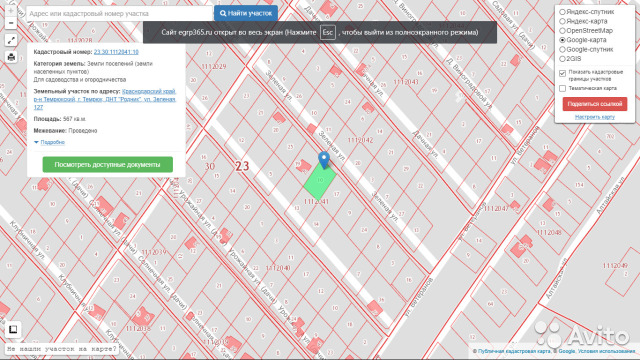Zoom in with the plus button
This screenshot has height=360, width=640.
pyautogui.click(x=11, y=10)
